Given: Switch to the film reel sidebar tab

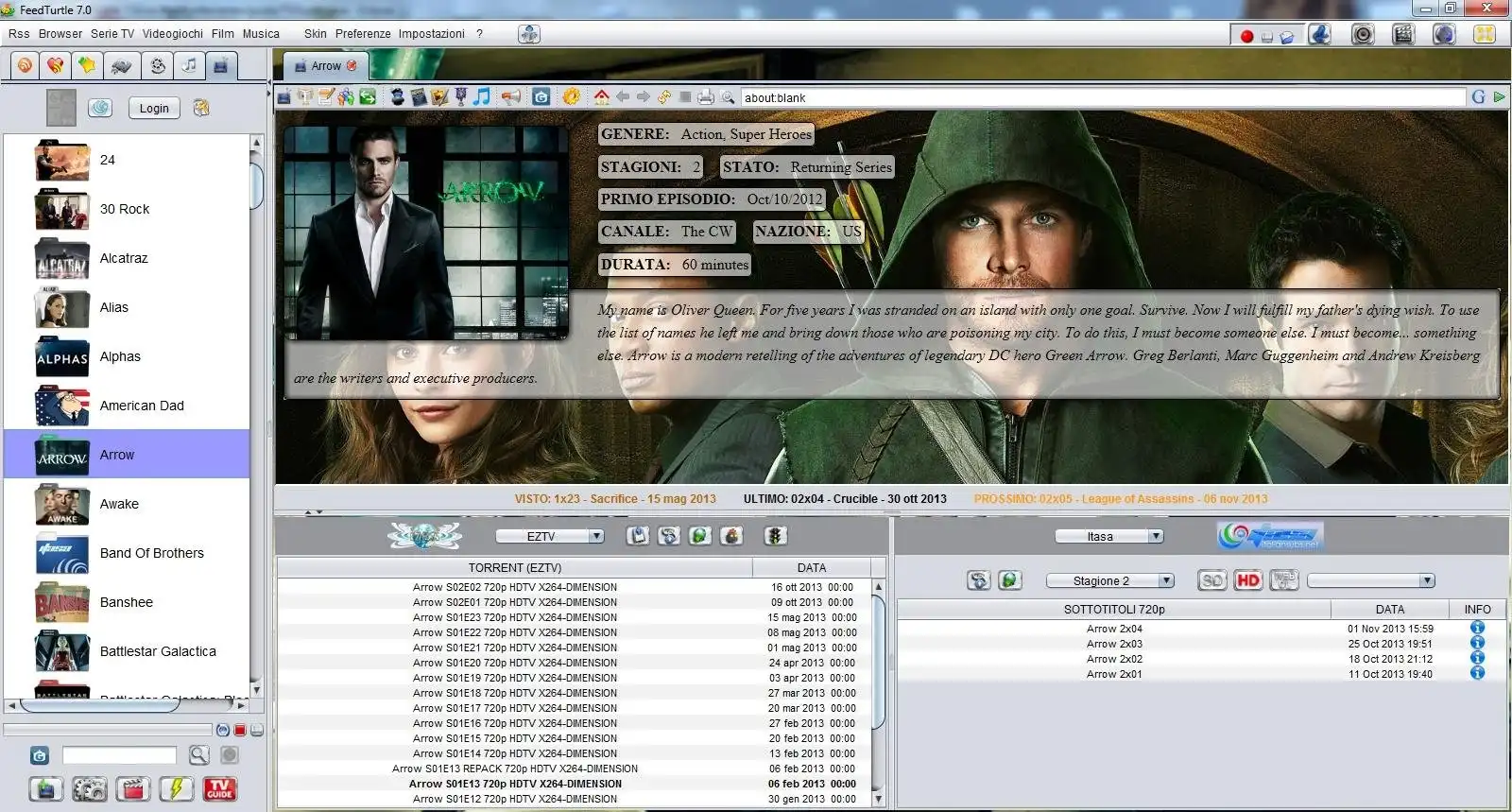Looking at the screenshot, I should (x=158, y=66).
